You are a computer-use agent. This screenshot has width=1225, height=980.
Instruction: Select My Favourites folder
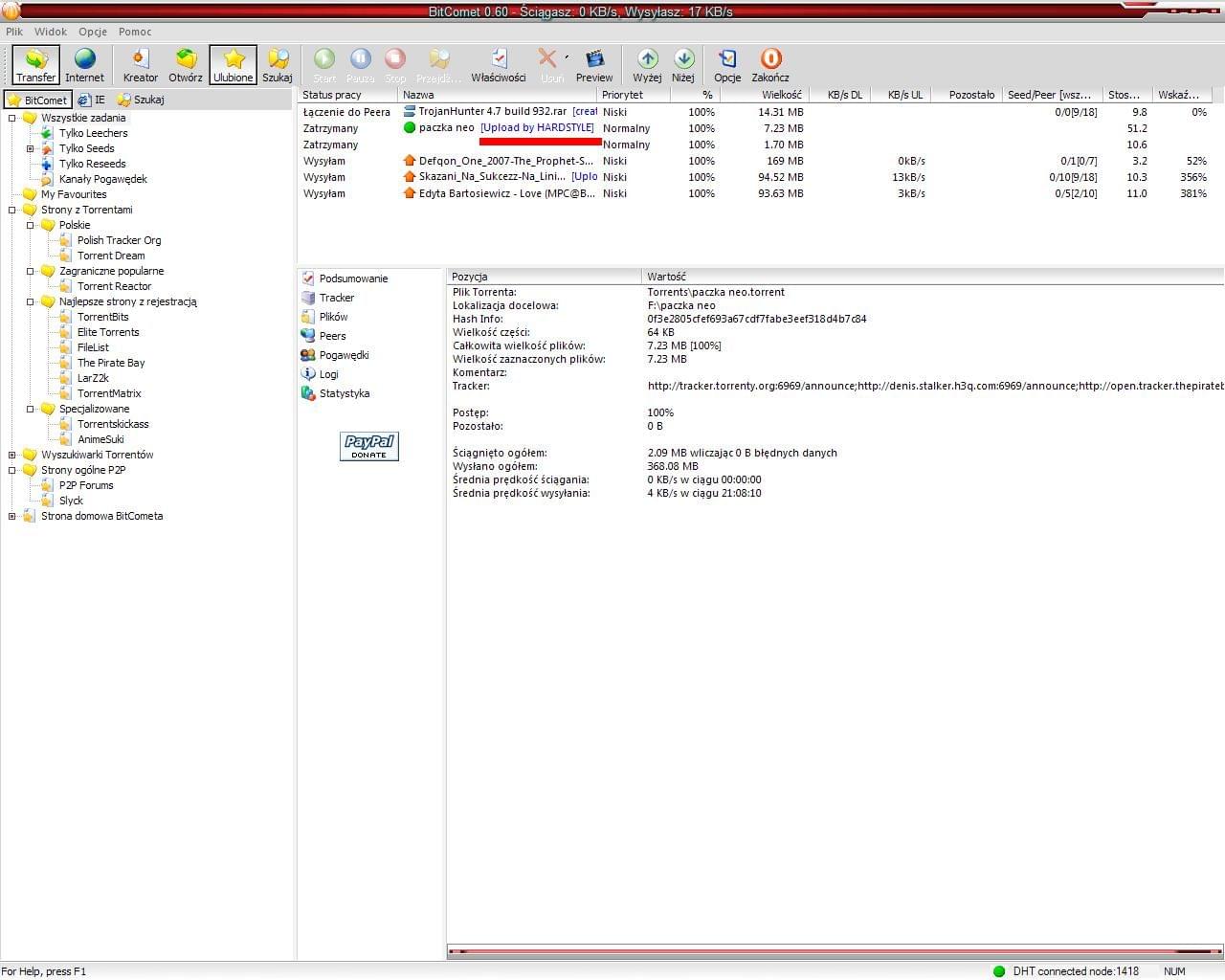pyautogui.click(x=74, y=194)
